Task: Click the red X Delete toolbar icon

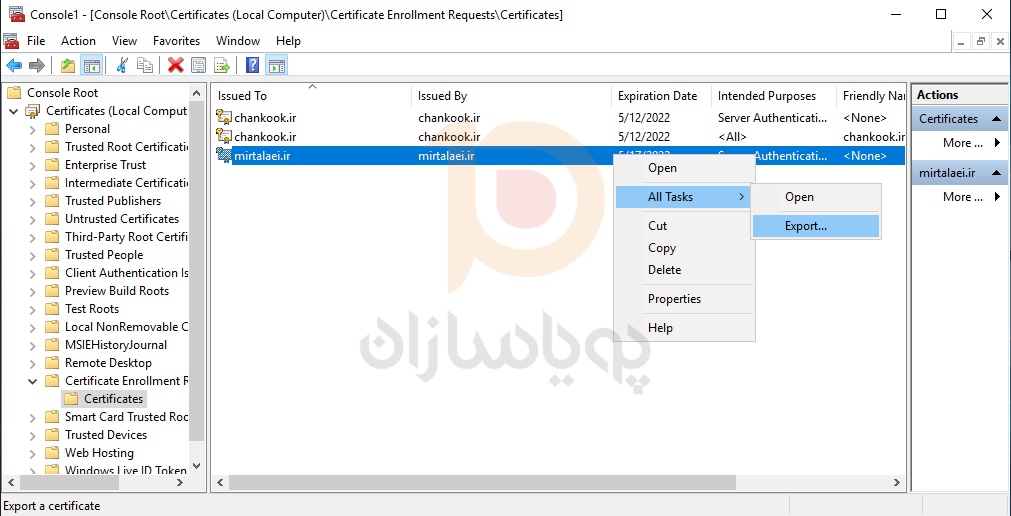Action: tap(175, 66)
